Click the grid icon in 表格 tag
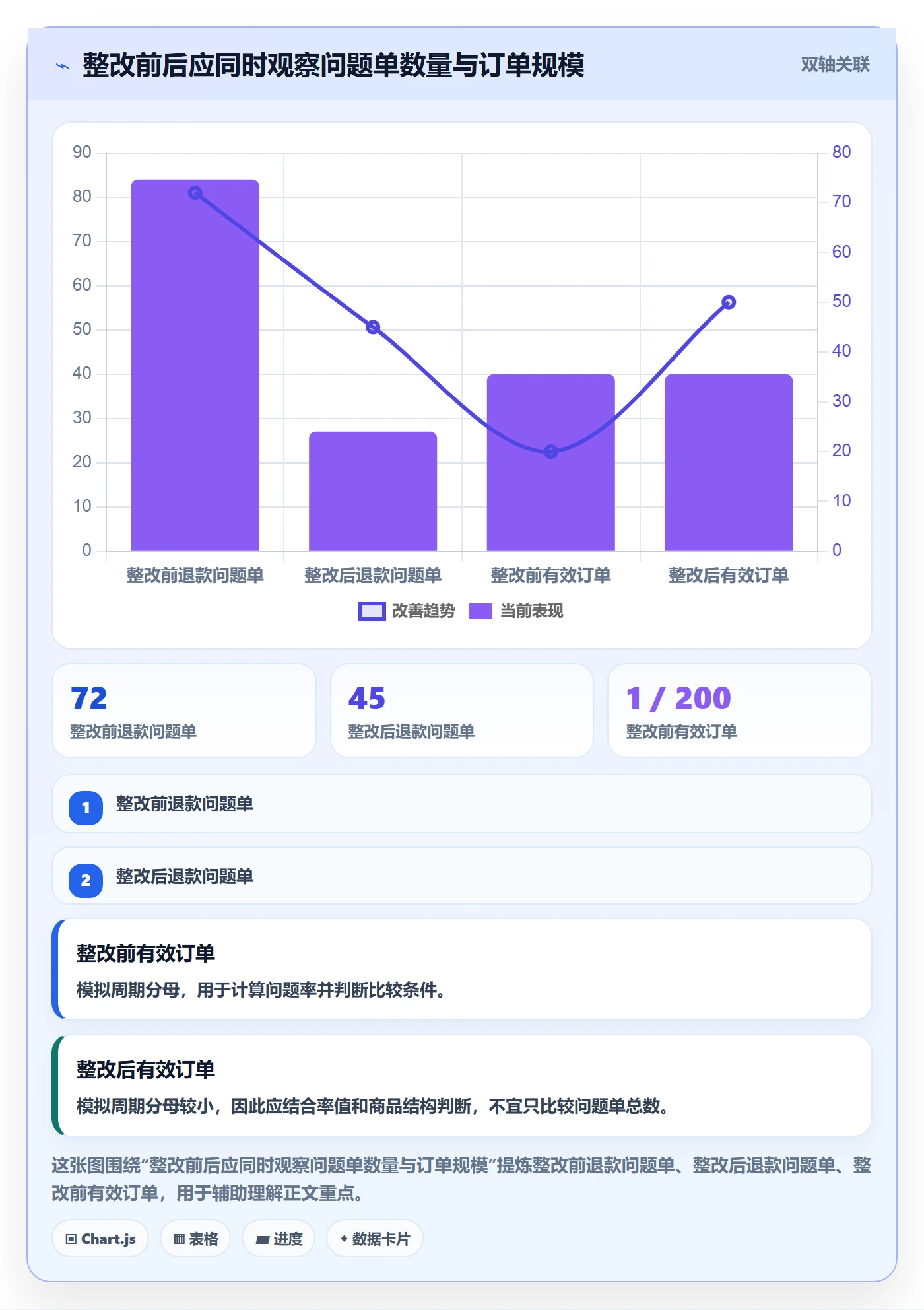Viewport: 924px width, 1310px height. point(179,1239)
